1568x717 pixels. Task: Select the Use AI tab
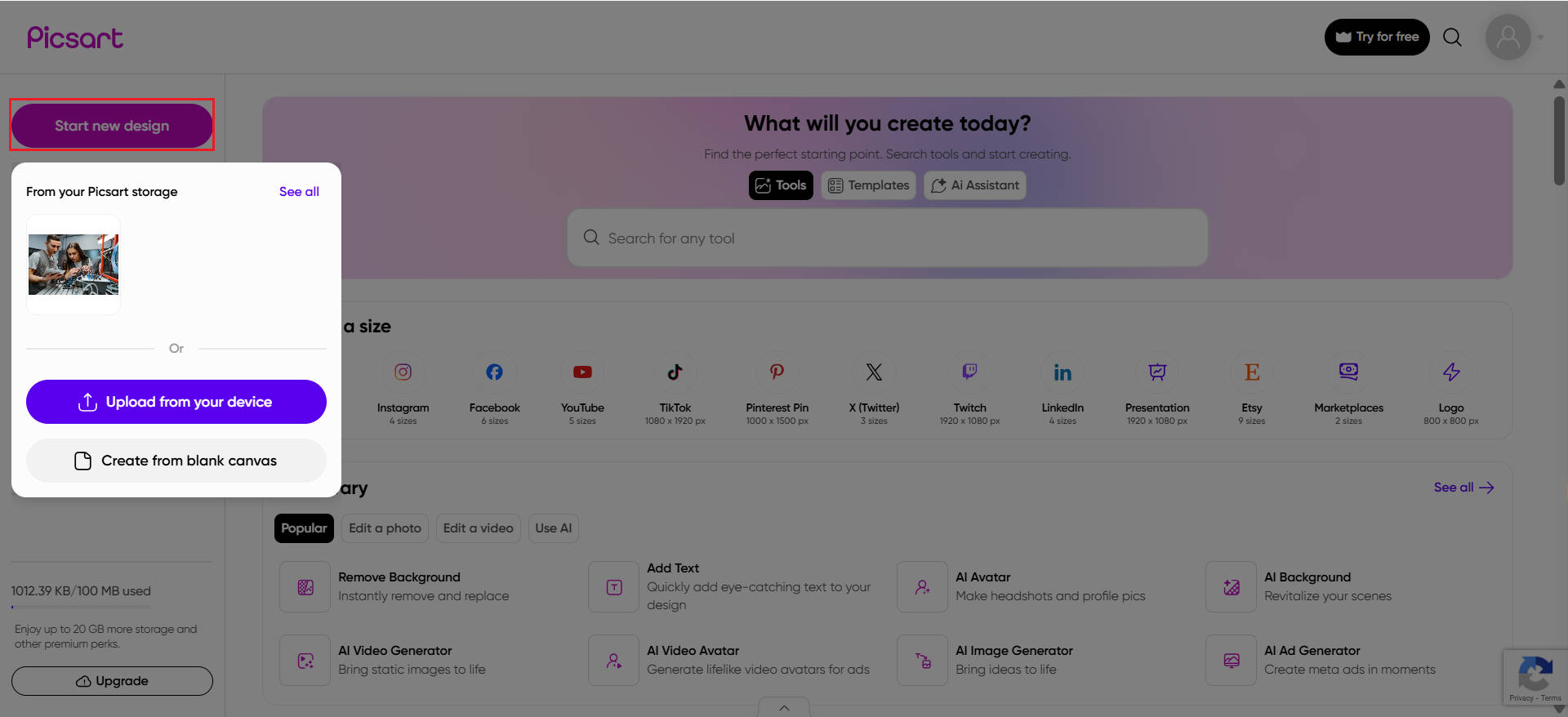point(553,528)
